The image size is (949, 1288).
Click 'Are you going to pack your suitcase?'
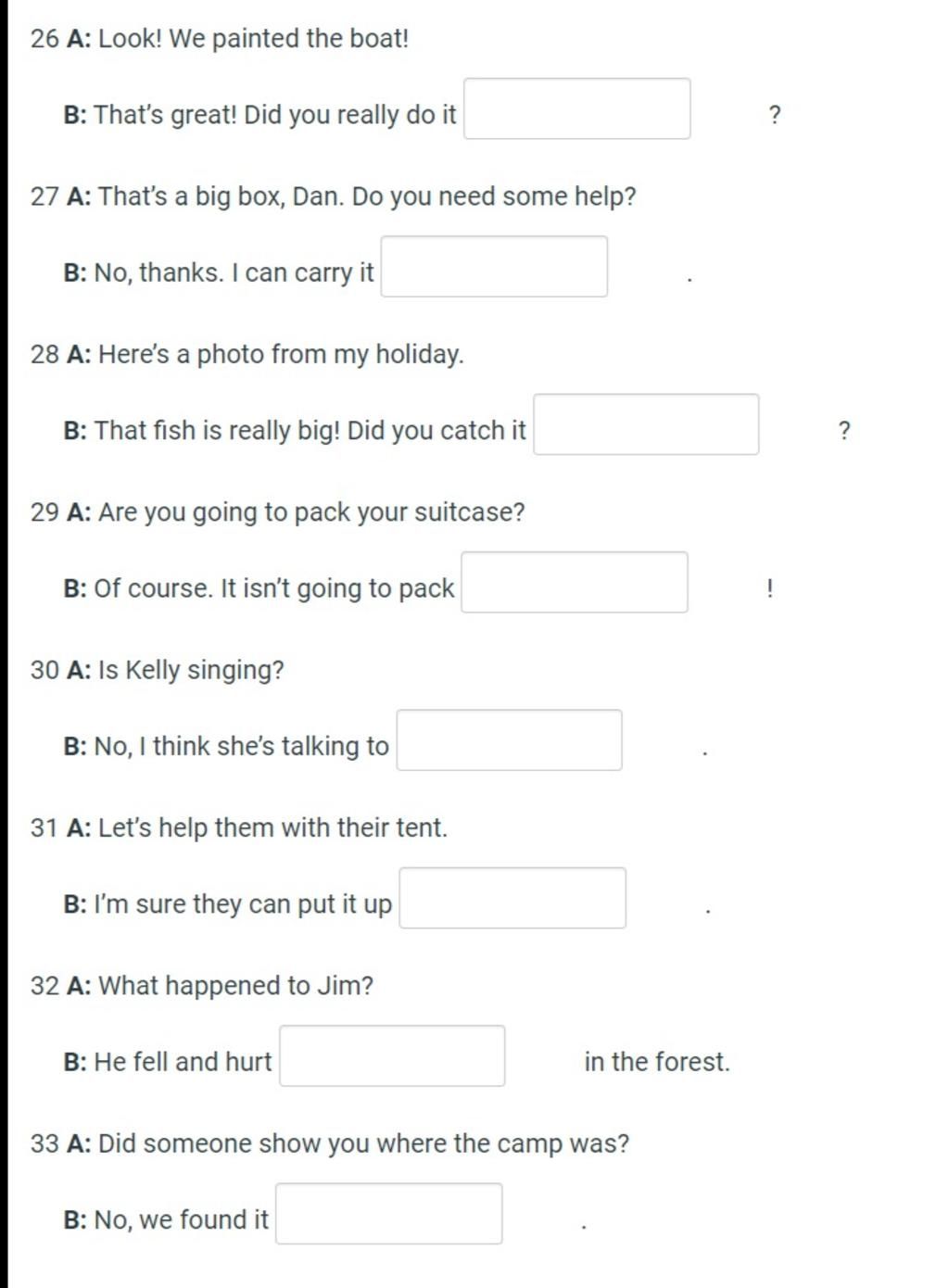[311, 512]
